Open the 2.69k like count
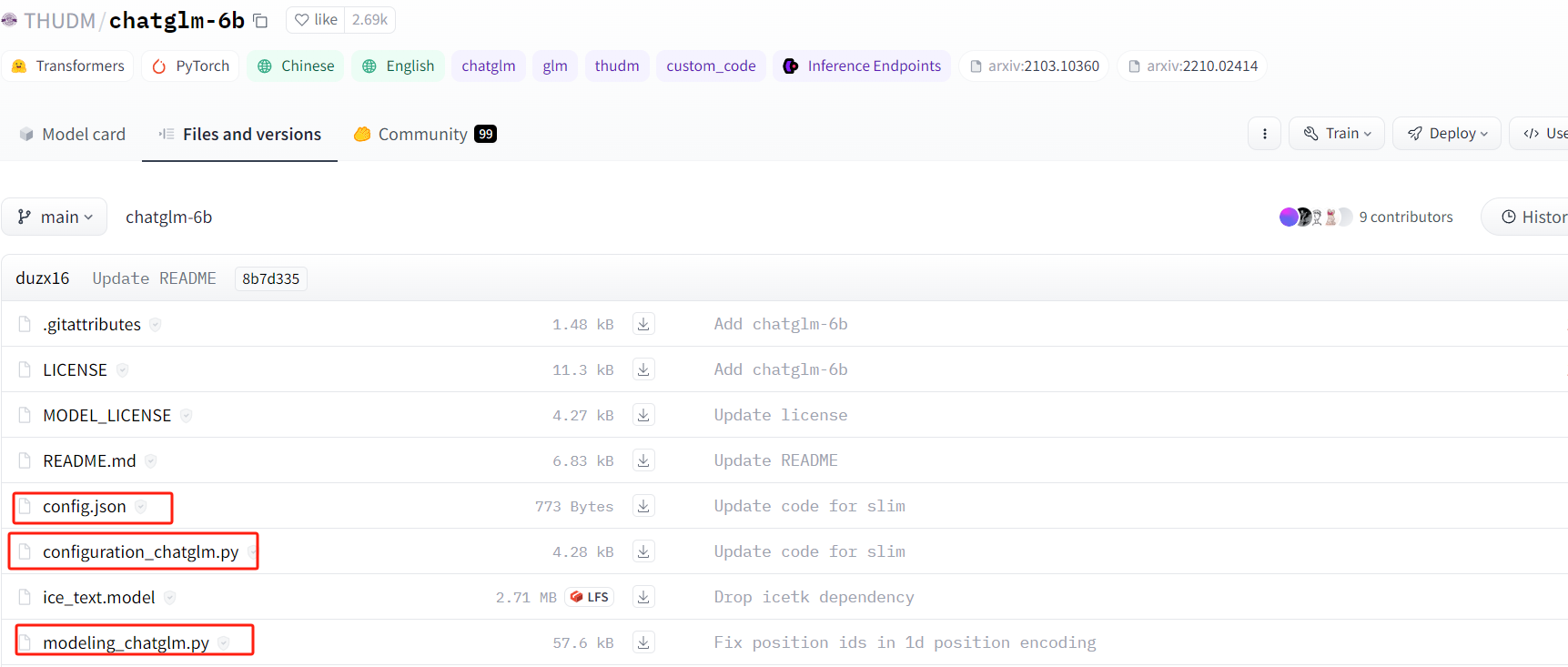 tap(369, 20)
